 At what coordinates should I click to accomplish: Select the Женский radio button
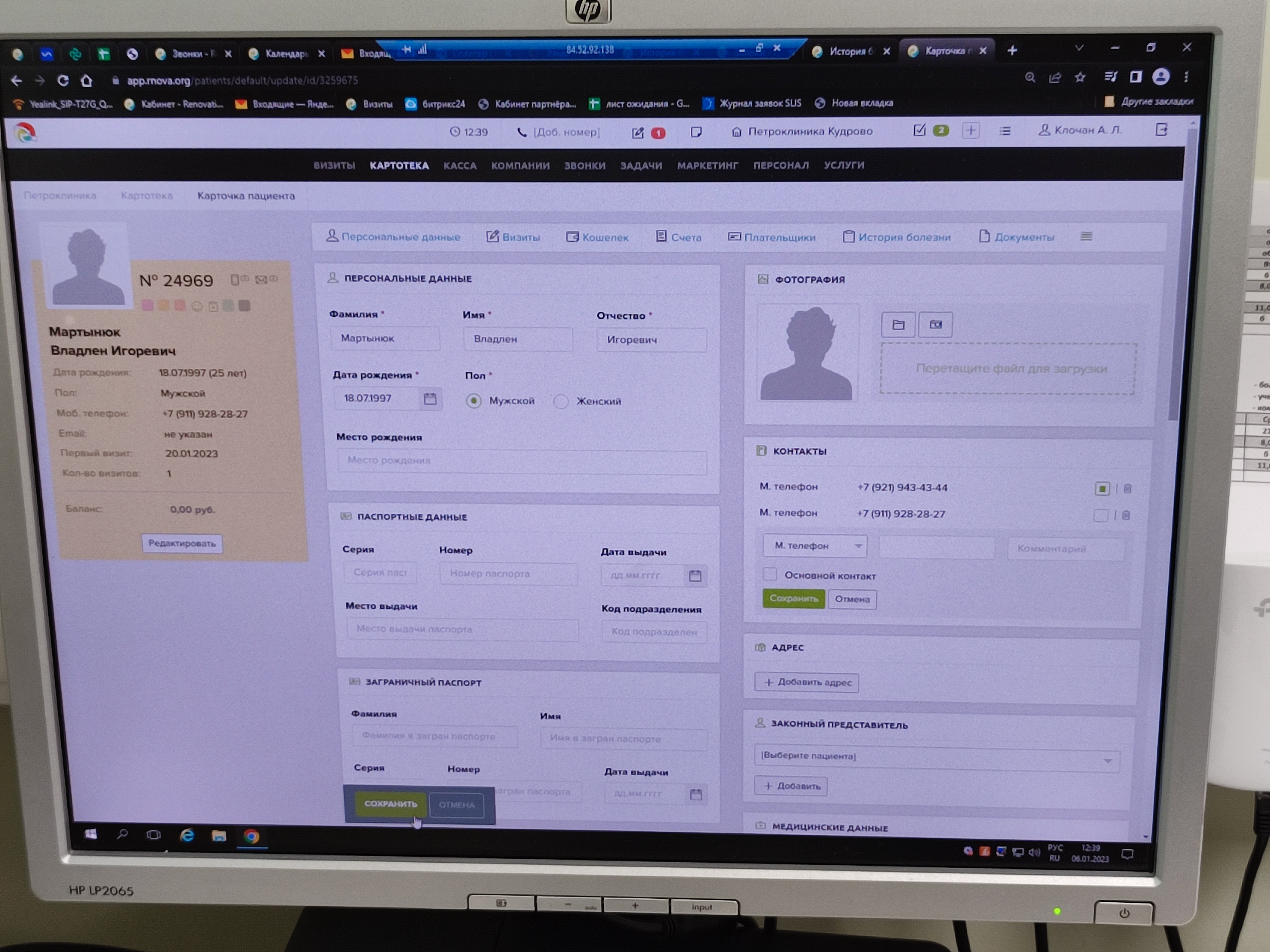point(561,401)
